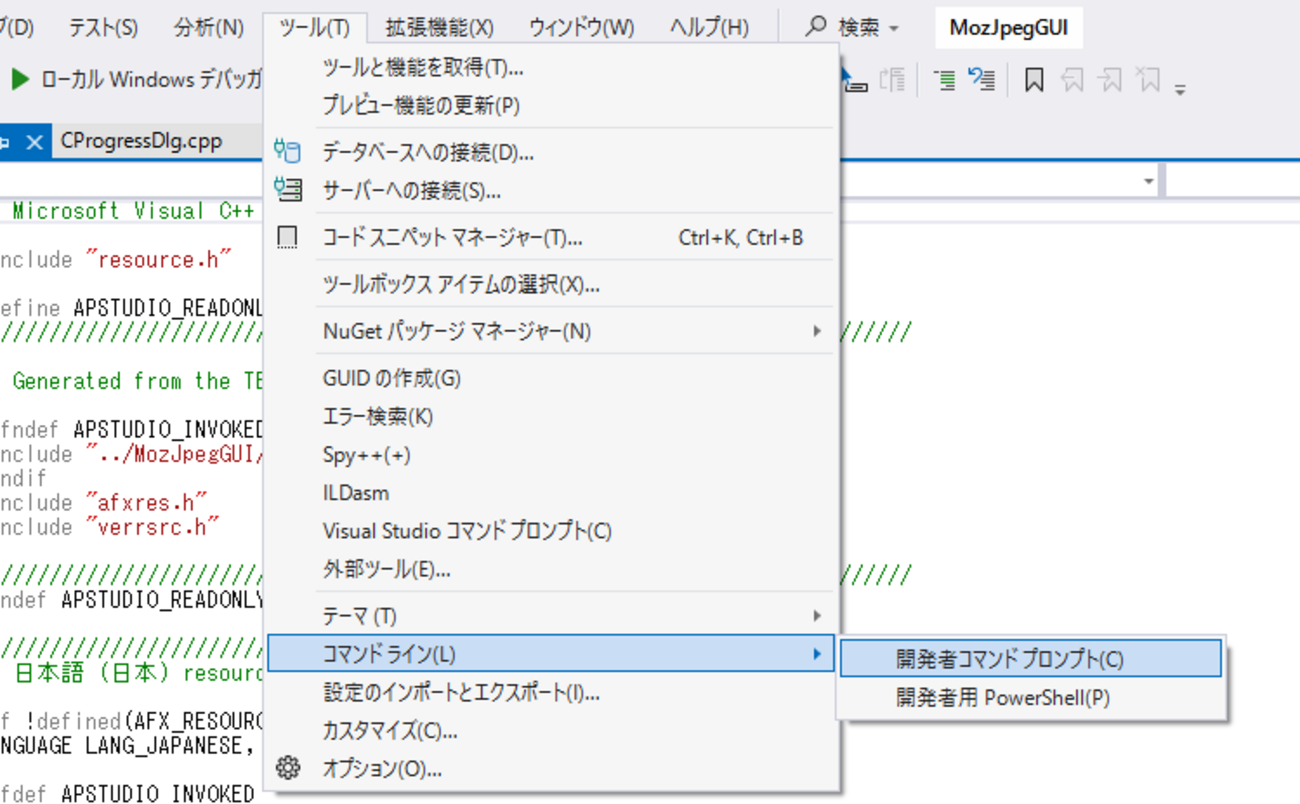This screenshot has width=1300, height=804.
Task: Pin the active document tab
Action: click(x=5, y=142)
